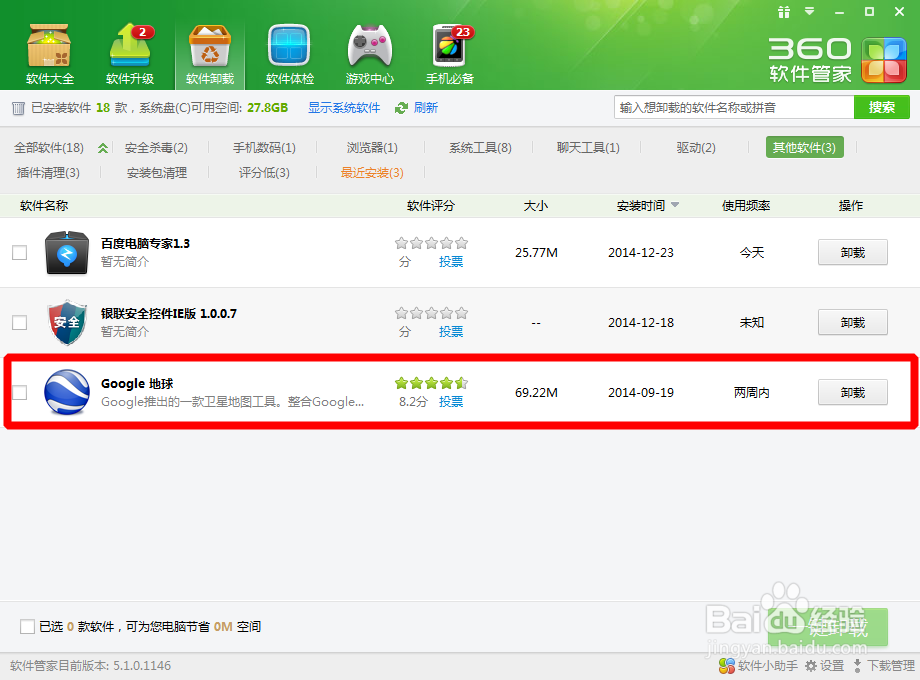920x680 pixels.
Task: Open 设置 gear in status bar
Action: (824, 665)
